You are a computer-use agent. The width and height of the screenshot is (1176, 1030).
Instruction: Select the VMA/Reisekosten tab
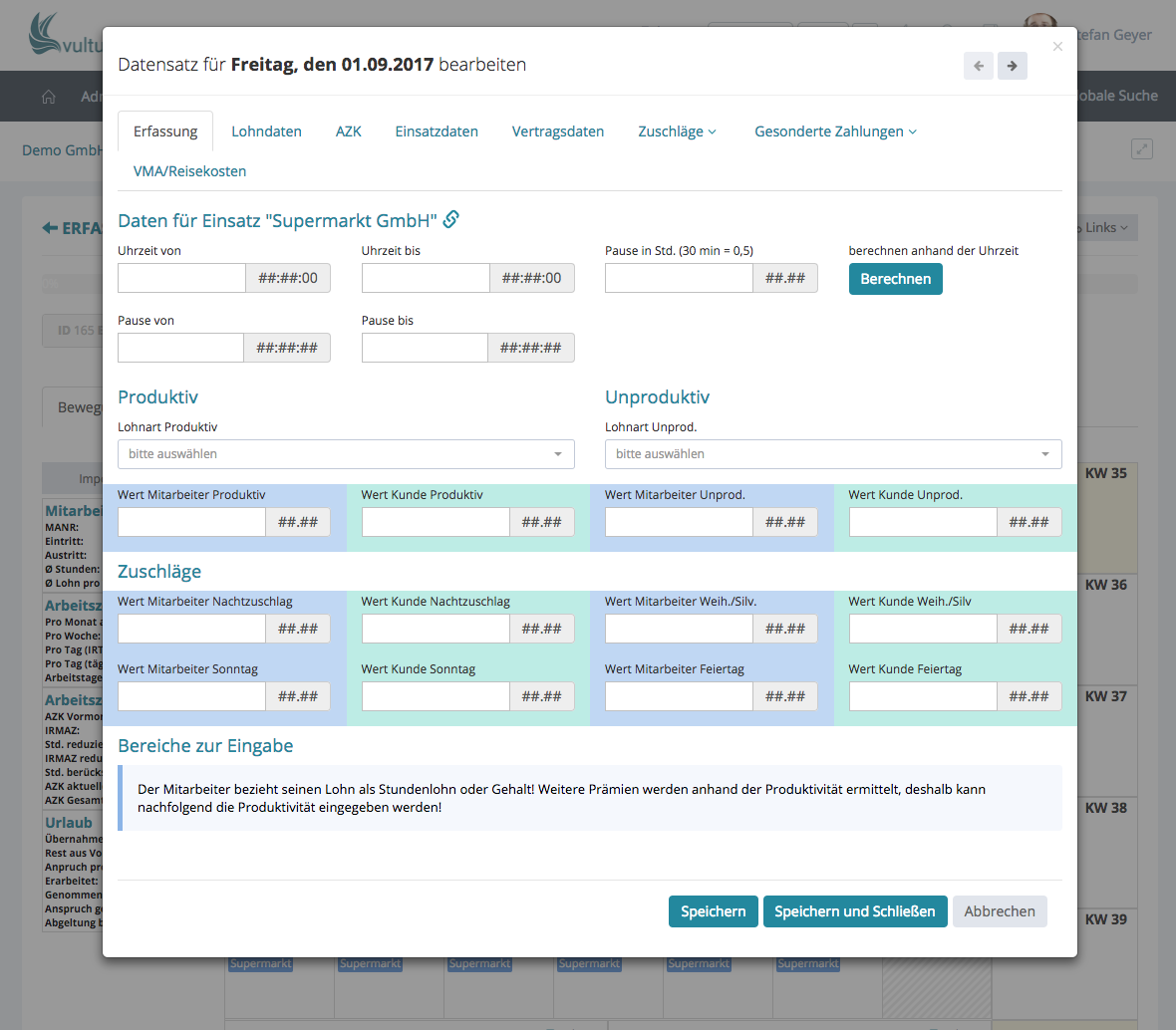tap(189, 171)
